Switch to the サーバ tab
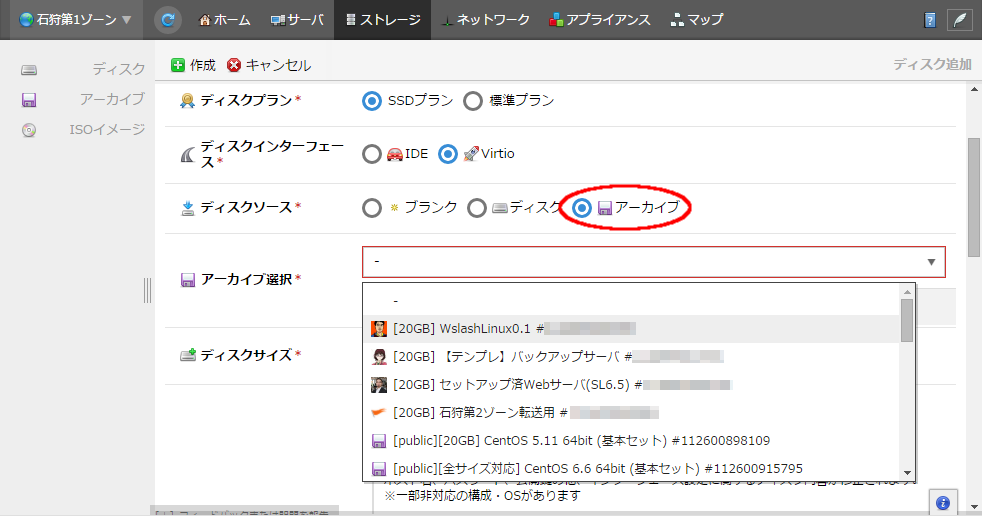The height and width of the screenshot is (516, 982). [x=297, y=19]
